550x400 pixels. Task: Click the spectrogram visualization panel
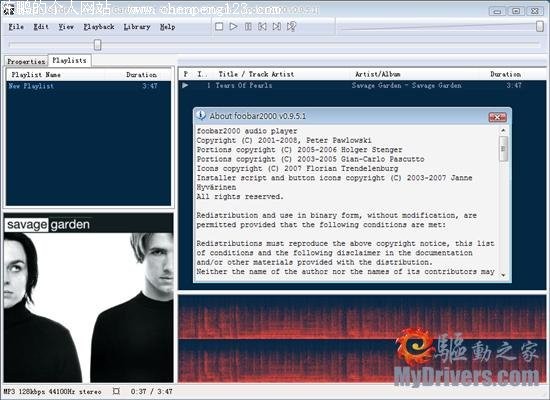click(x=362, y=339)
